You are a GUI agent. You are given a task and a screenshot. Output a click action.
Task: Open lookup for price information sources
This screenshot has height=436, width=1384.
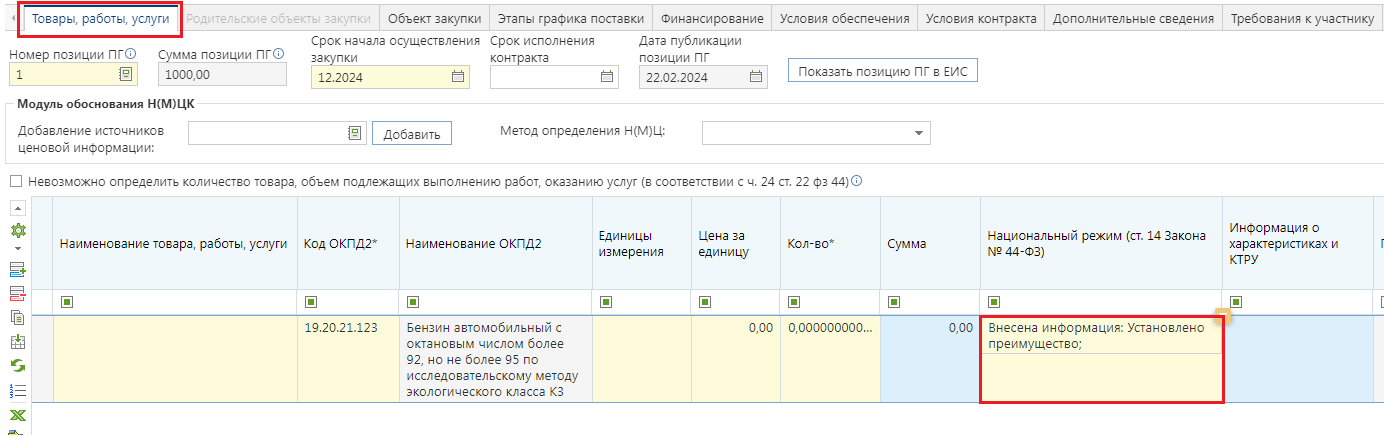[354, 133]
